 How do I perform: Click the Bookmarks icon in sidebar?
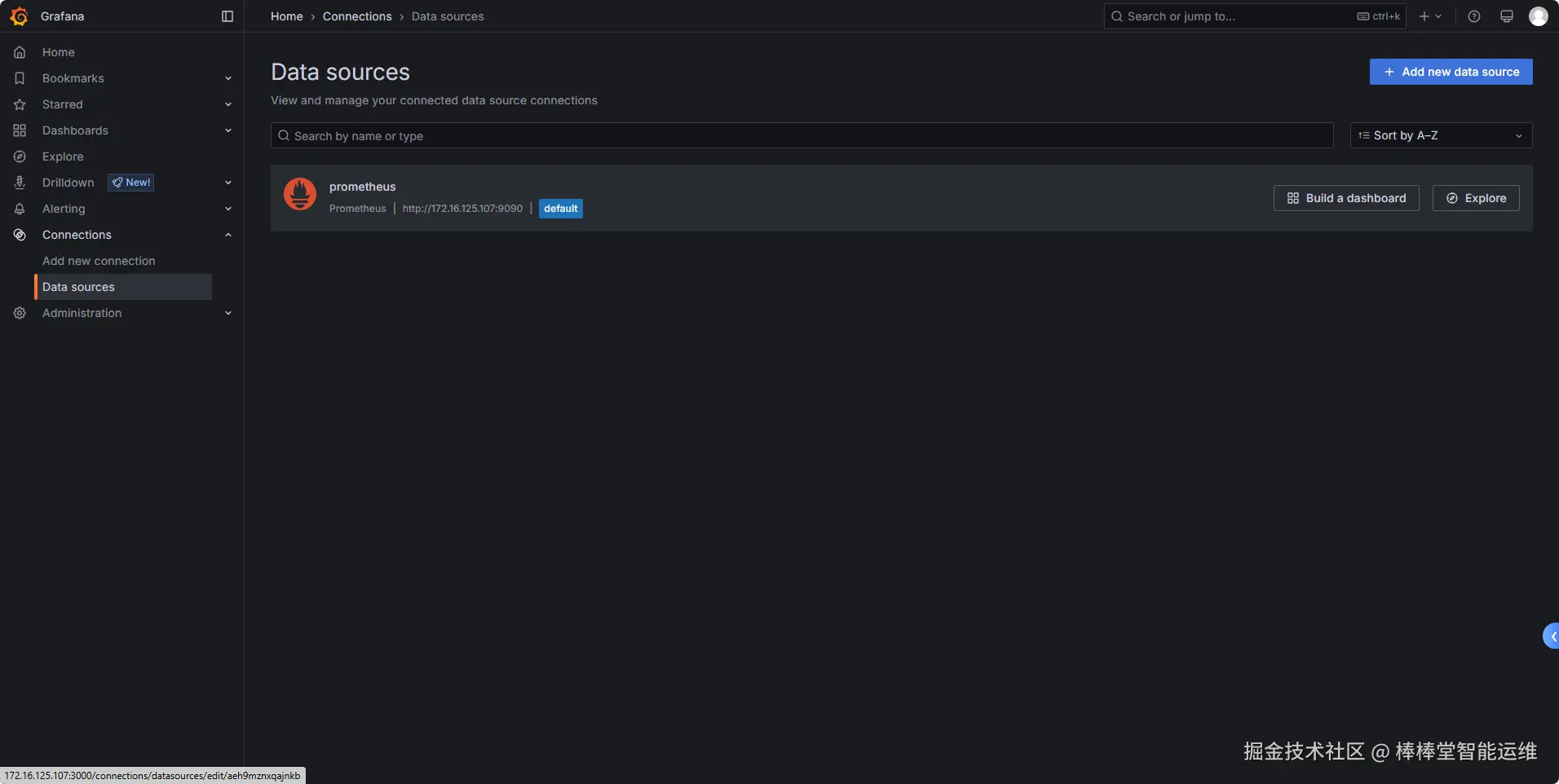(x=20, y=78)
